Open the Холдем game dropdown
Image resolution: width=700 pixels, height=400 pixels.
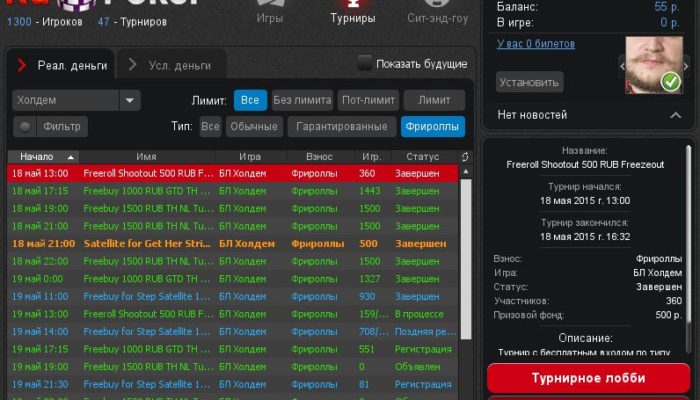click(130, 100)
